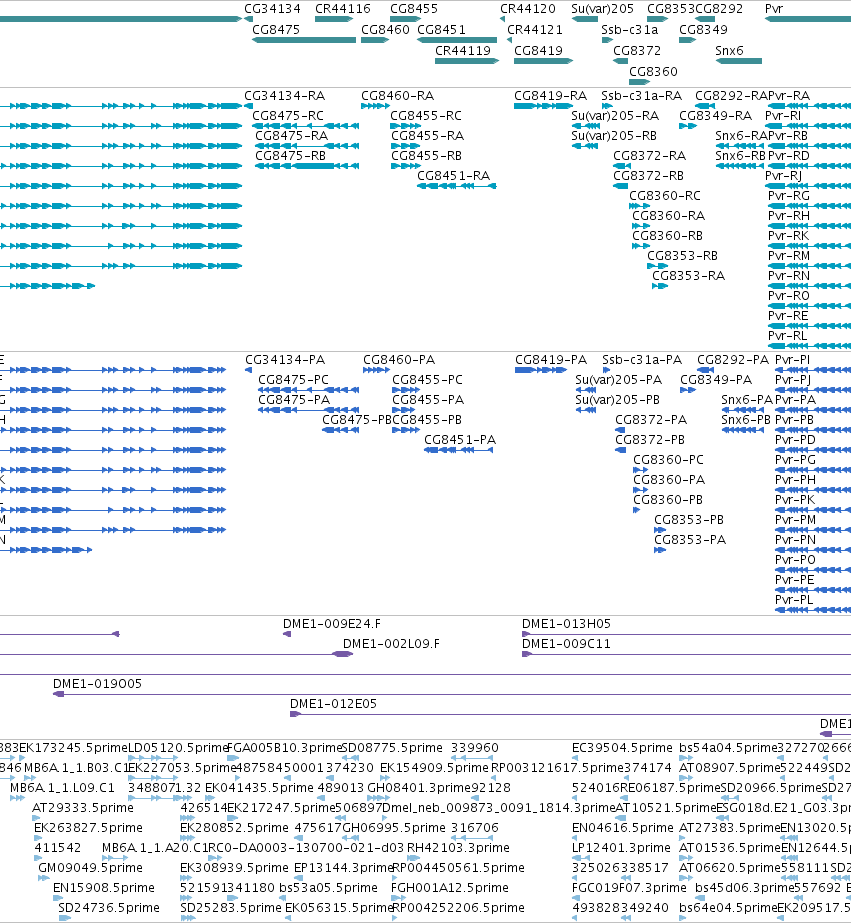This screenshot has height=923, width=851.
Task: Click the DME1-019O05 clone label
Action: [97, 684]
